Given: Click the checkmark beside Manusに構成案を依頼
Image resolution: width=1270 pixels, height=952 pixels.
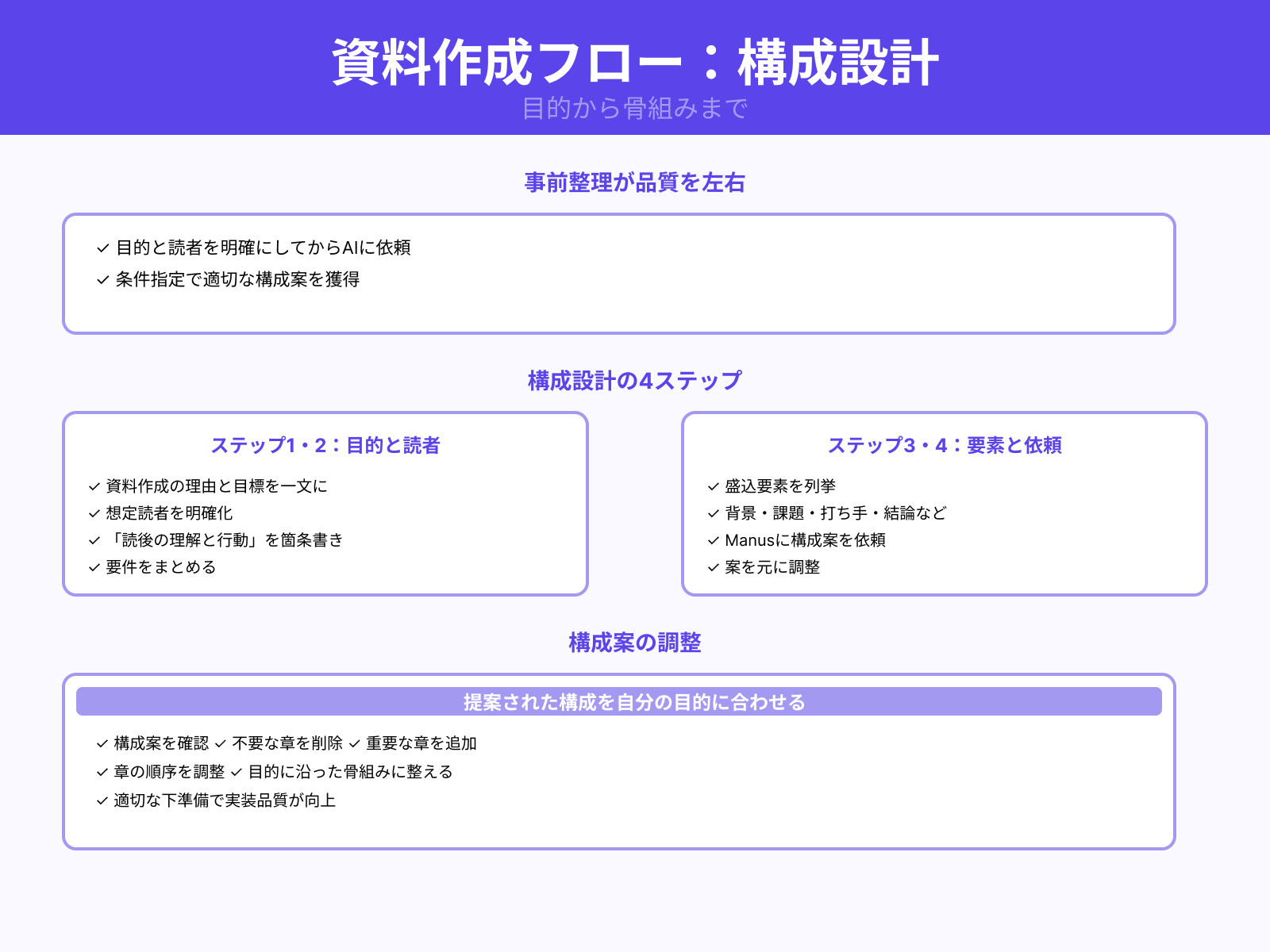Looking at the screenshot, I should 711,540.
